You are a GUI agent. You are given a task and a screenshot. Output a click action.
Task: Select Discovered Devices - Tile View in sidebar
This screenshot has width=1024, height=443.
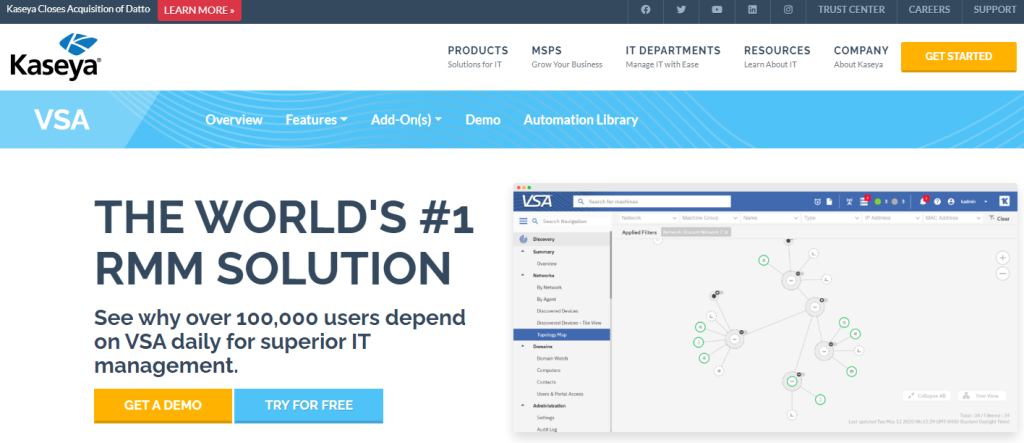tap(569, 323)
